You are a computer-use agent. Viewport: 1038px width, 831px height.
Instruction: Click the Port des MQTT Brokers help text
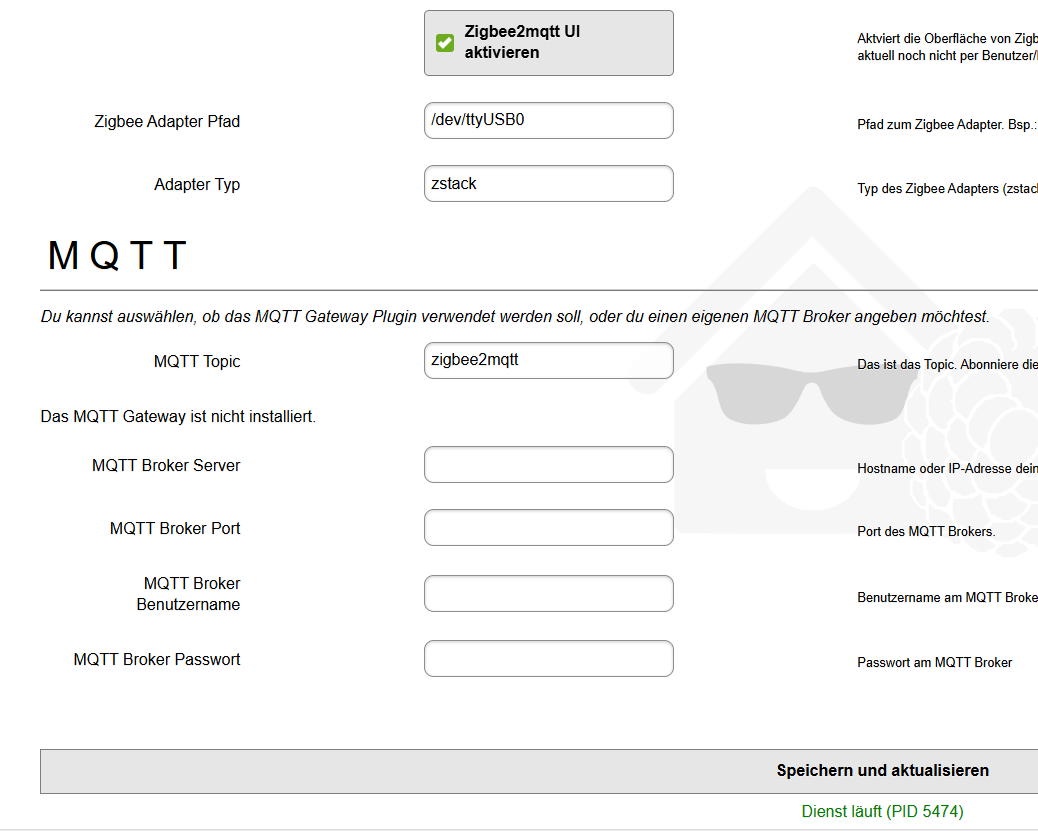pos(926,532)
